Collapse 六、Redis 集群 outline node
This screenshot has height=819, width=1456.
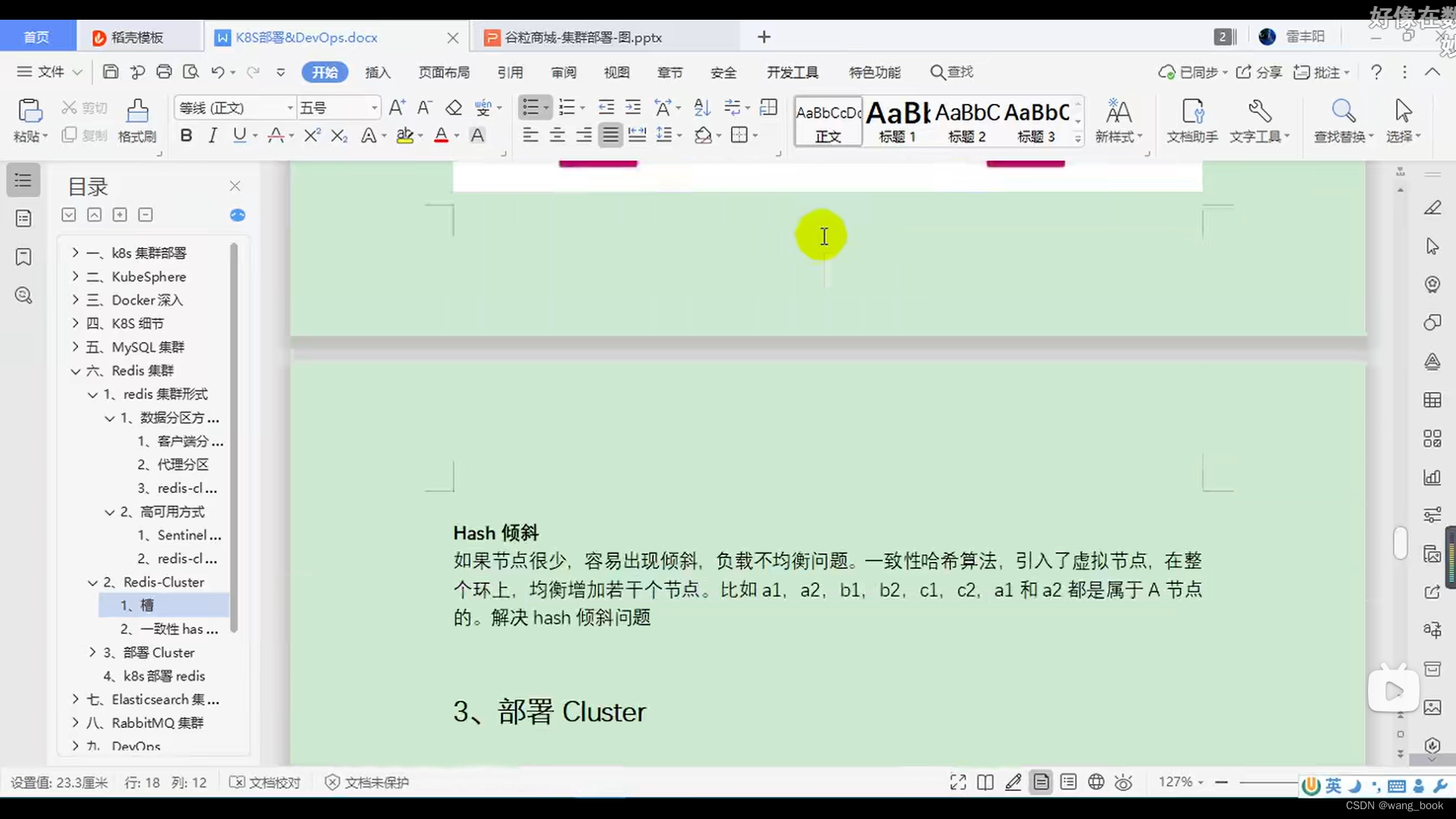[75, 371]
